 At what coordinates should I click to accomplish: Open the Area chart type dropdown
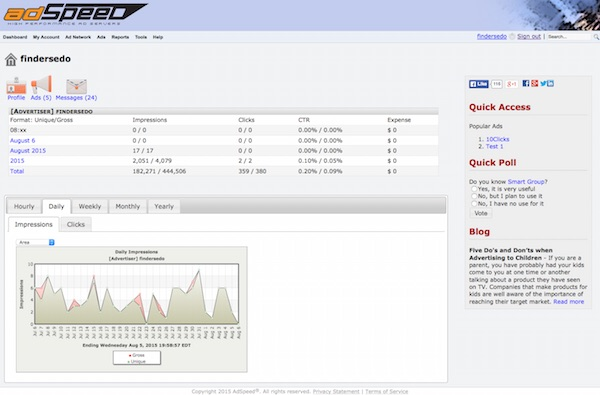click(x=35, y=242)
